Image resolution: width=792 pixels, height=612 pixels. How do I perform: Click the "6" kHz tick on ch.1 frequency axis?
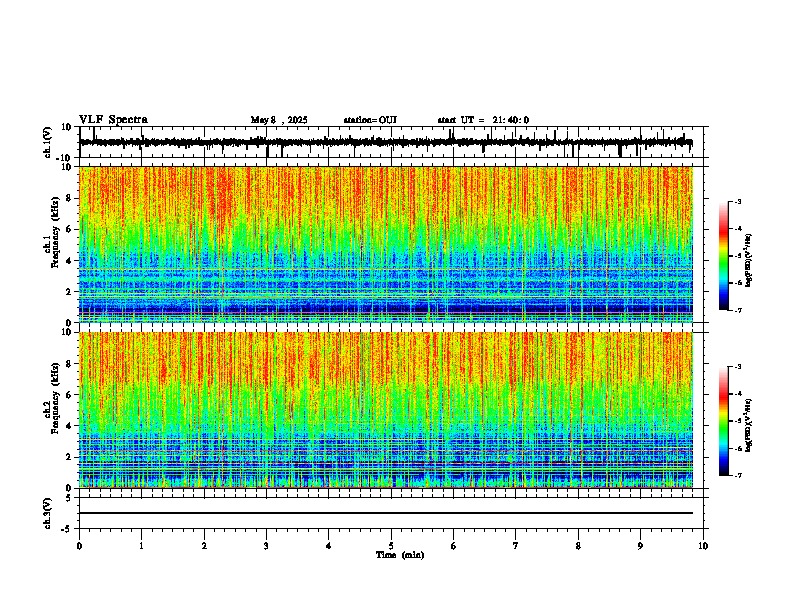(69, 229)
